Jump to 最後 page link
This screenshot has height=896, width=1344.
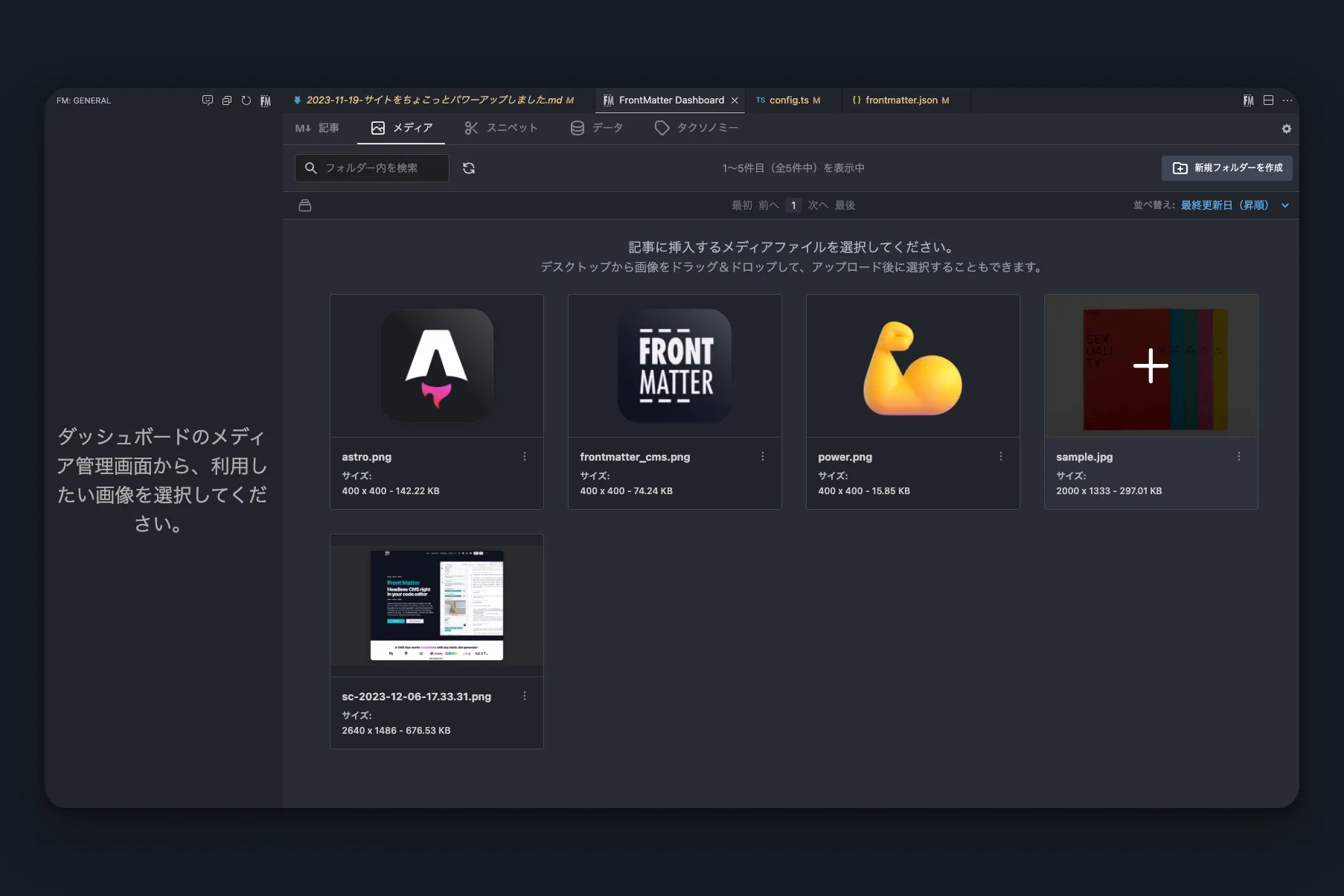pyautogui.click(x=845, y=205)
